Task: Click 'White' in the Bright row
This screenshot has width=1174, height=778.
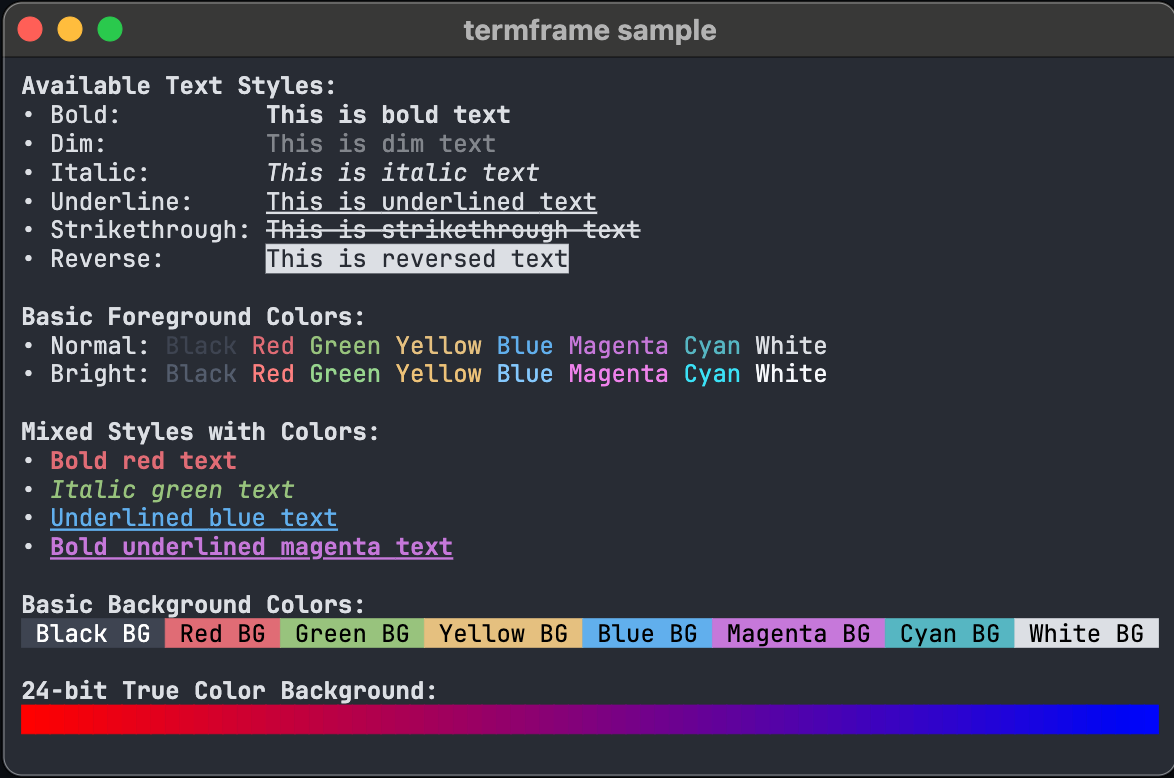Action: tap(791, 374)
